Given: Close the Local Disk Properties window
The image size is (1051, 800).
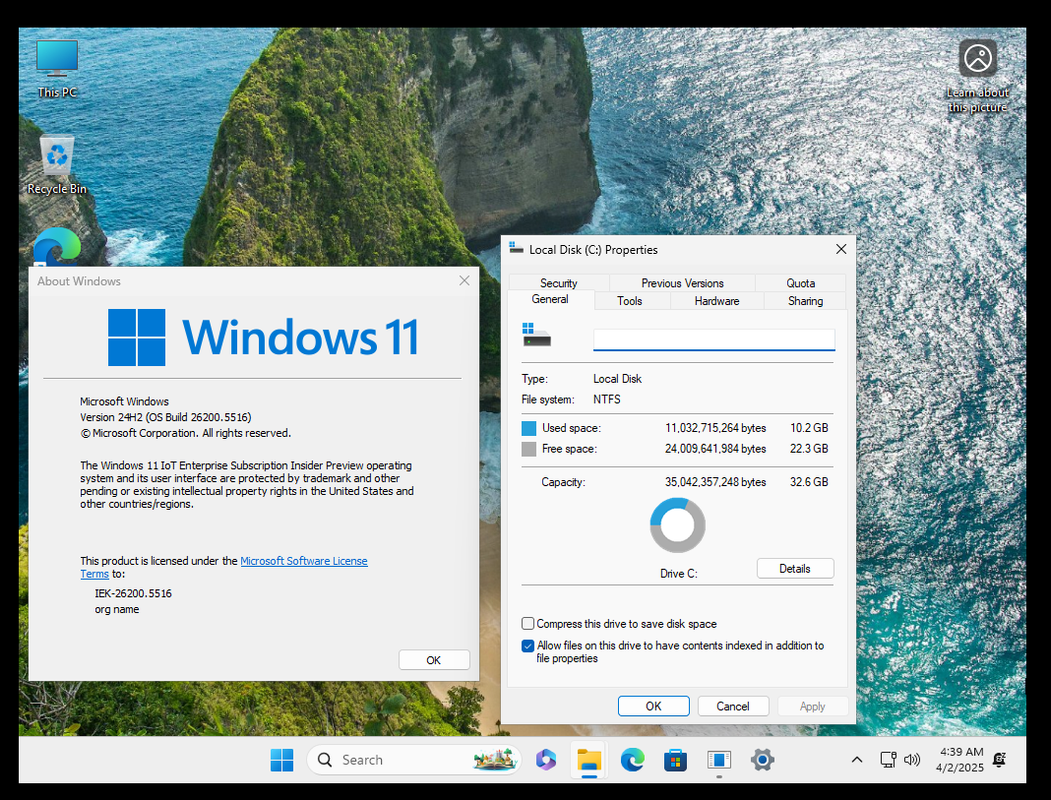Looking at the screenshot, I should (x=841, y=249).
